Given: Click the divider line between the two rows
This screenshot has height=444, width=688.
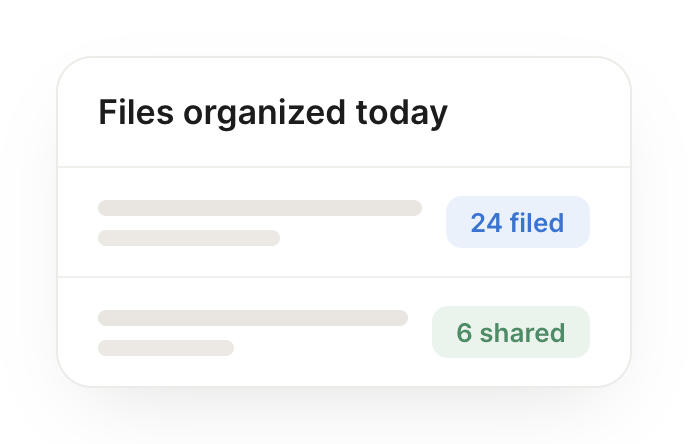Looking at the screenshot, I should 344,277.
